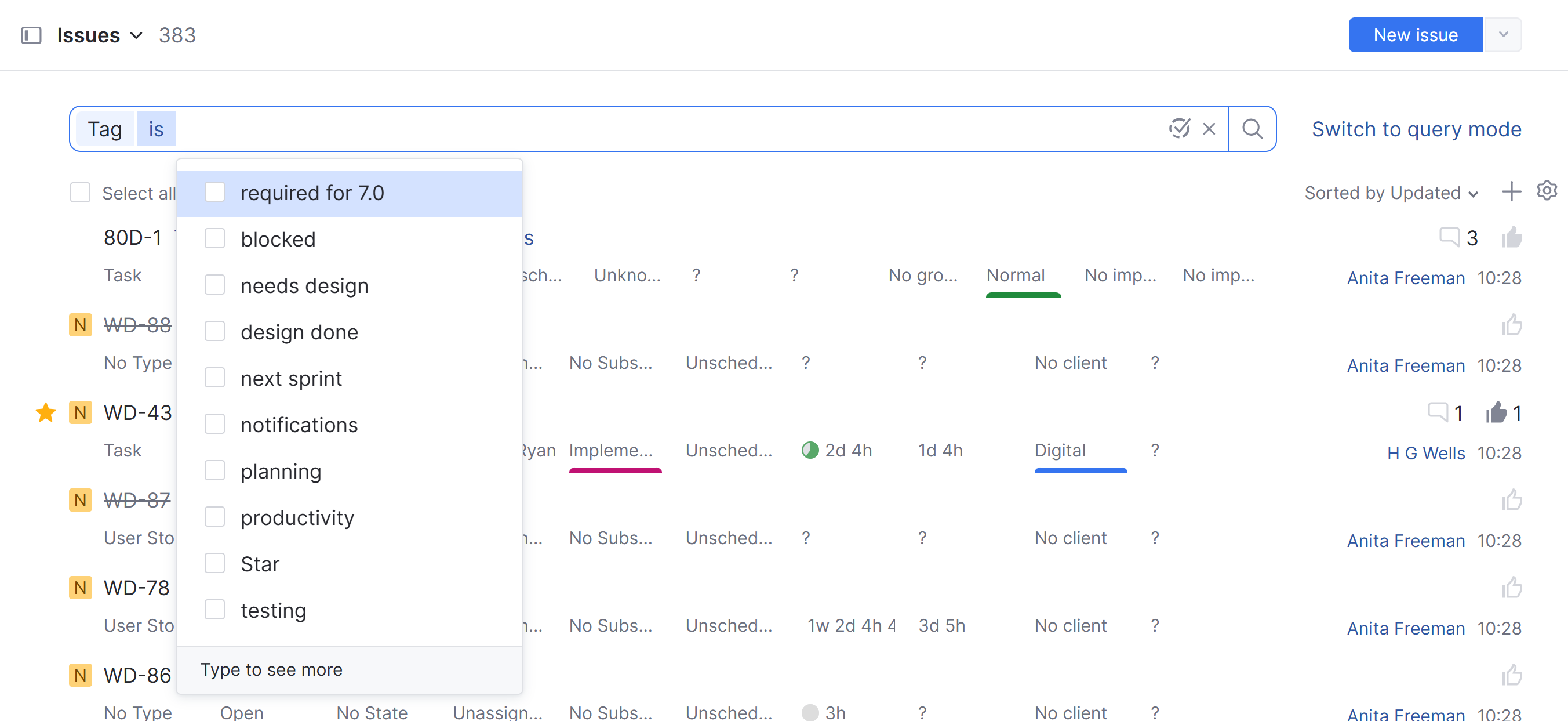
Task: Click the 'New issue' button
Action: [x=1415, y=35]
